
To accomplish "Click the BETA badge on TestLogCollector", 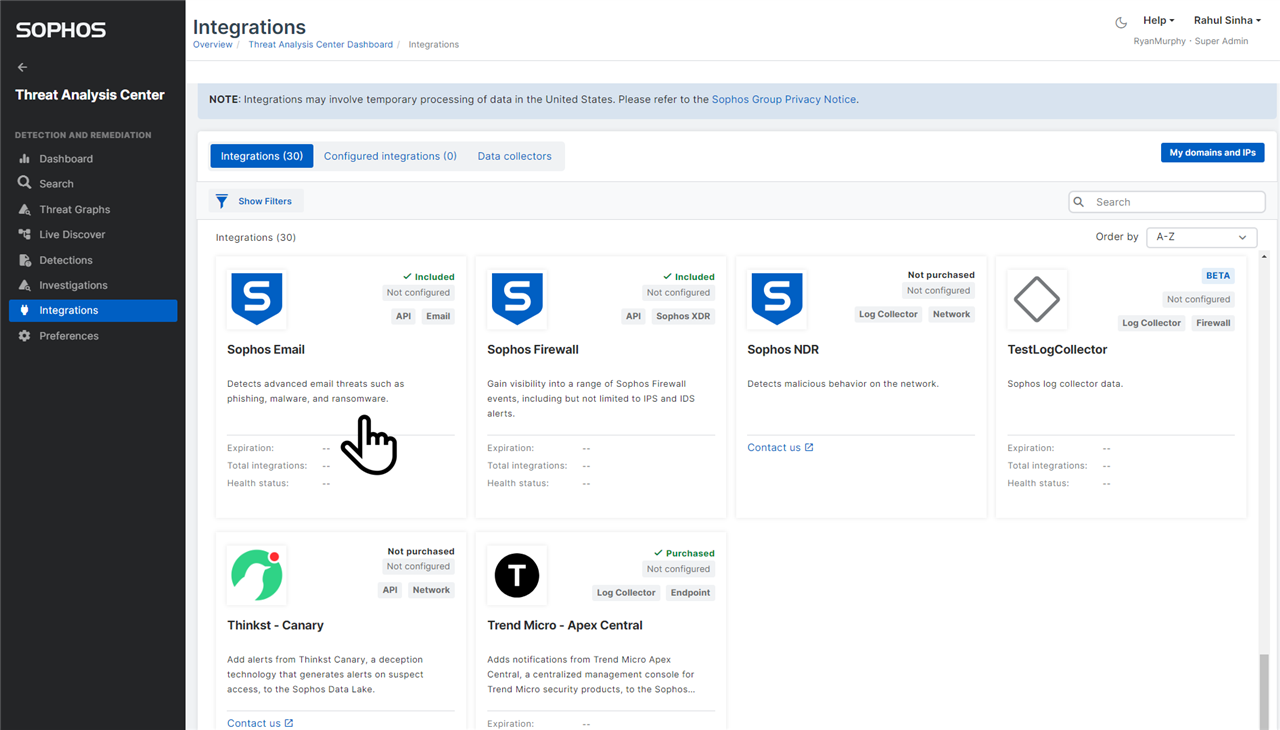I will (x=1218, y=275).
